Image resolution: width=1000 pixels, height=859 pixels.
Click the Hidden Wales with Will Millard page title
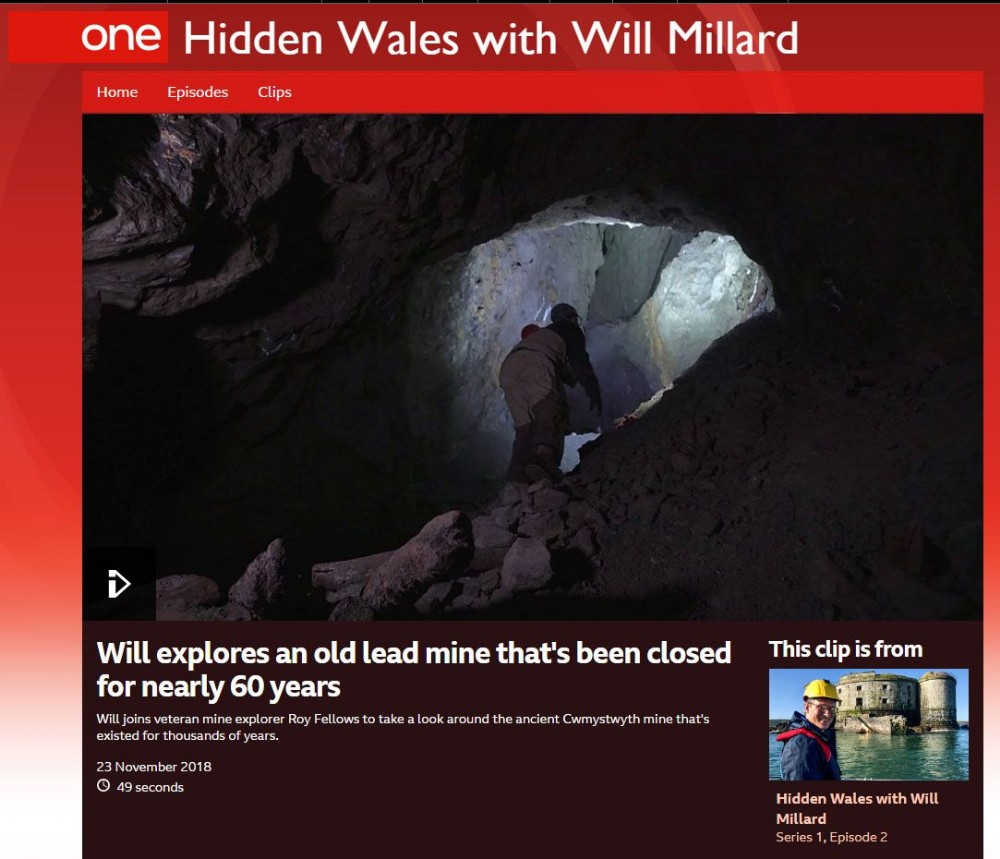tap(490, 38)
